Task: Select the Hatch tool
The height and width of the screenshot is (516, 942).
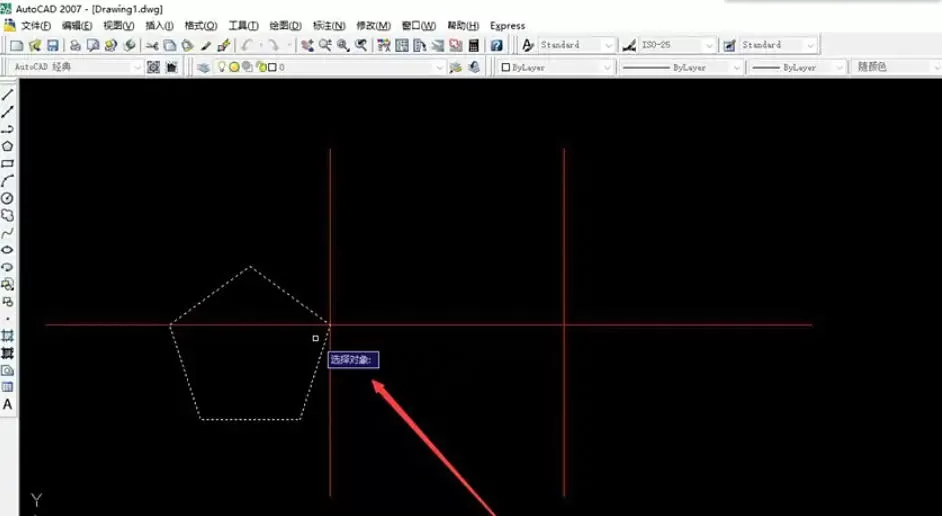Action: [x=7, y=336]
